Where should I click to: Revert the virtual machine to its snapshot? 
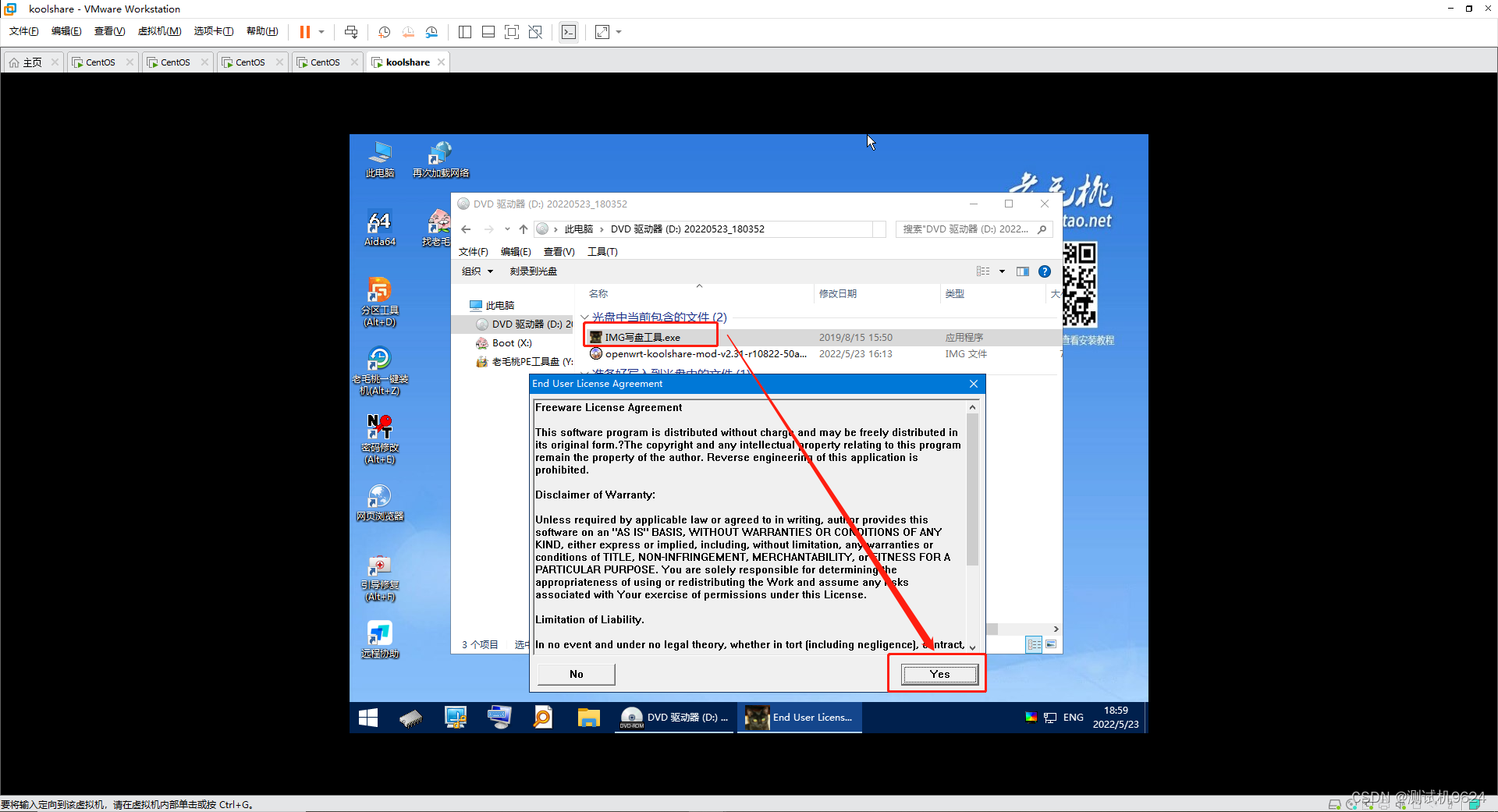click(408, 32)
